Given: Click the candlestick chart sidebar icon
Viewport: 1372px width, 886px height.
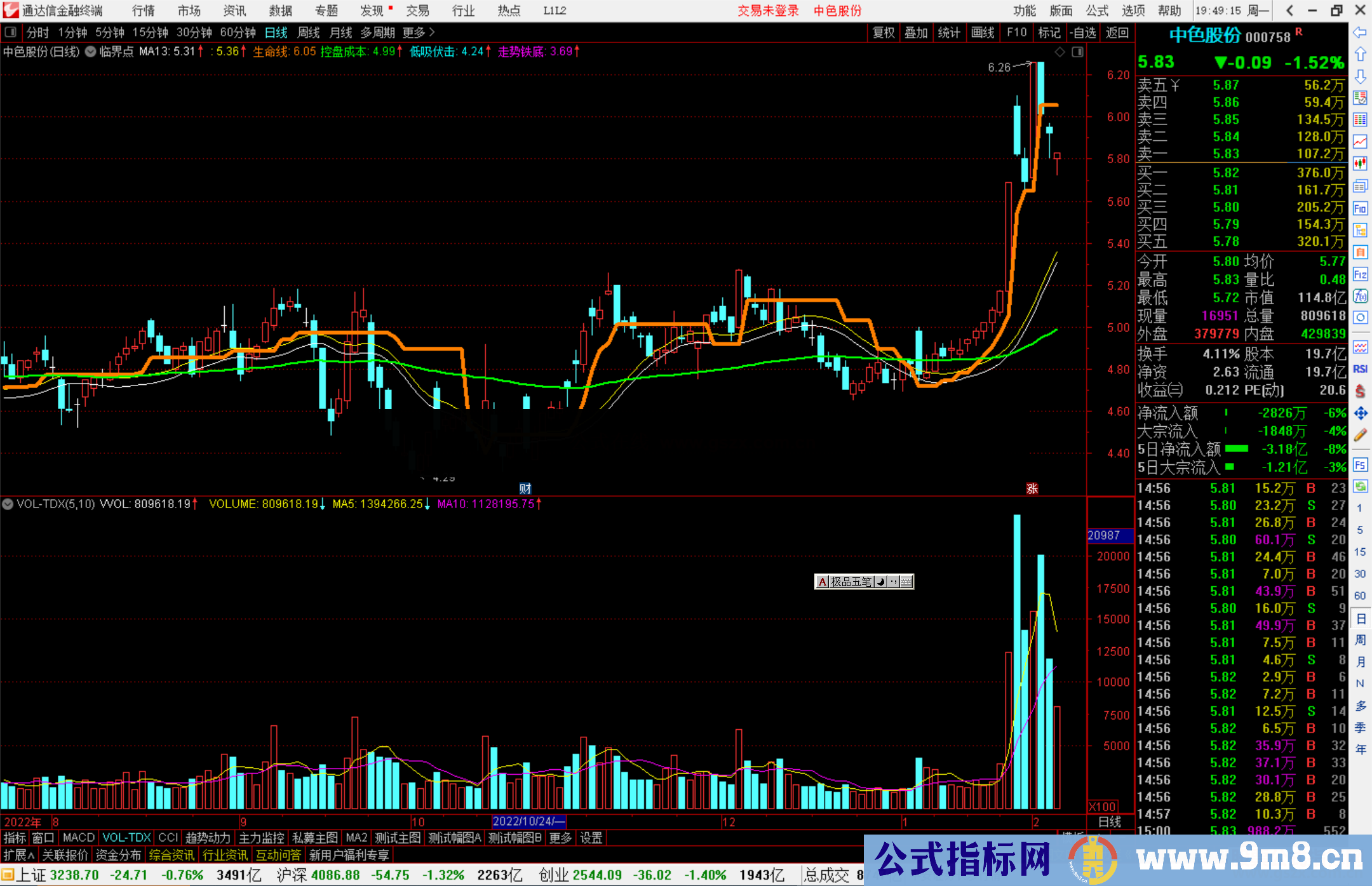Looking at the screenshot, I should [1360, 163].
